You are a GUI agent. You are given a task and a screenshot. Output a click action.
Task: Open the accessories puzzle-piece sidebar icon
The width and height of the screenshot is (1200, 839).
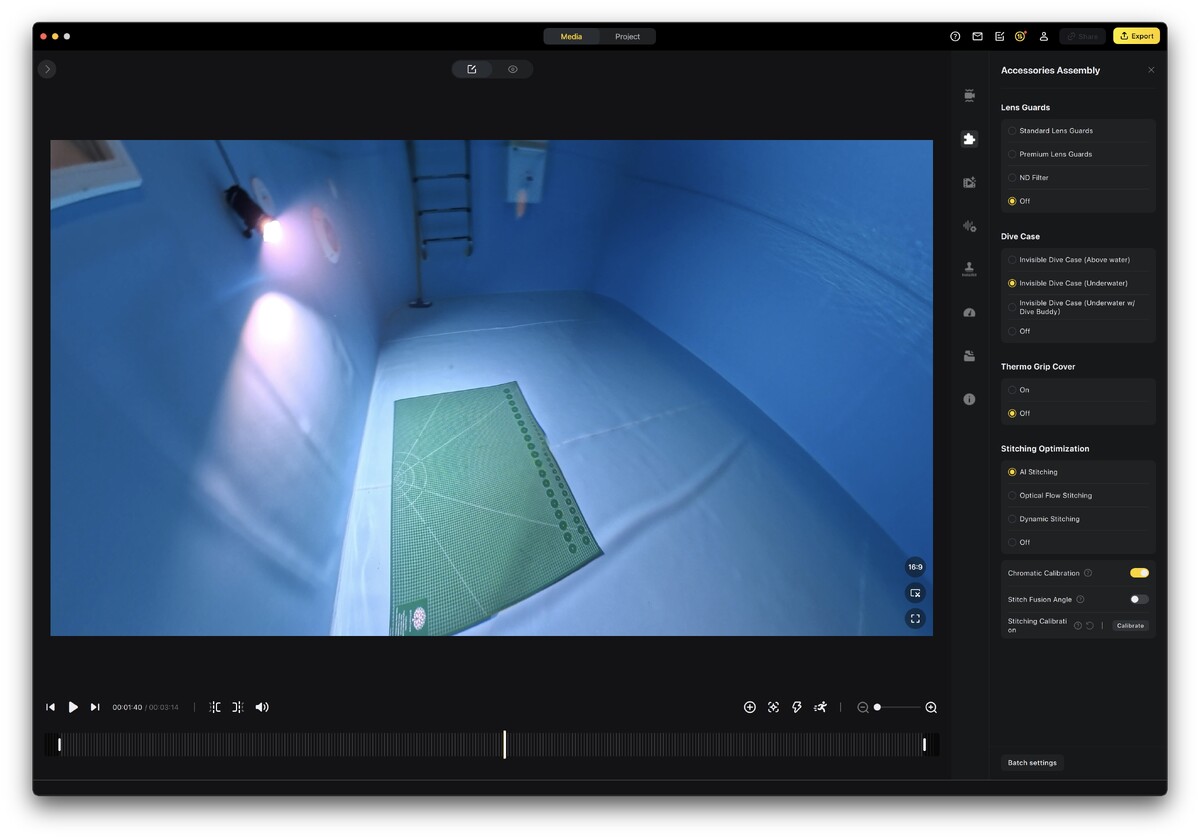pos(969,139)
